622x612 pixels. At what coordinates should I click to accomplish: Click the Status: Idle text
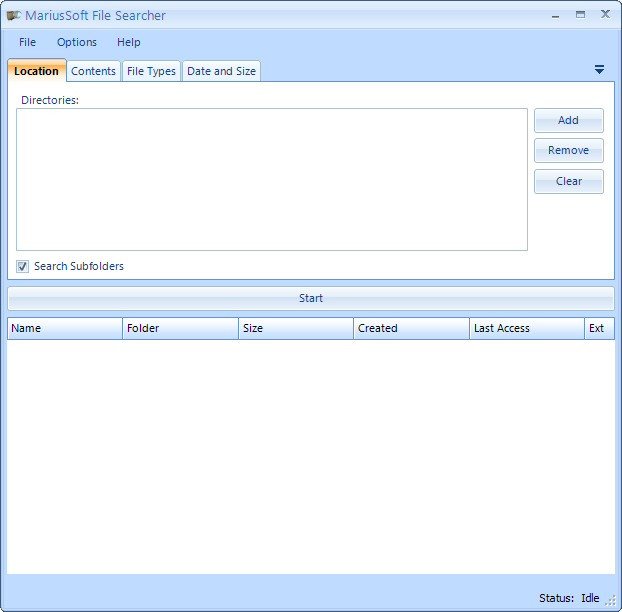coord(569,598)
